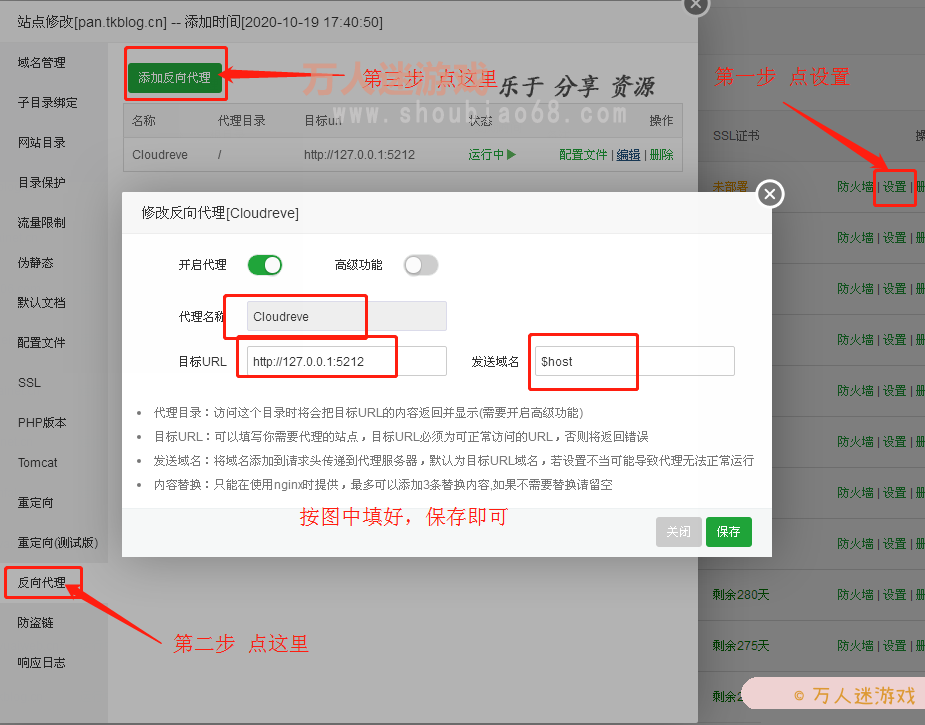Click 删除 link to remove Cloudreve proxy

point(661,155)
